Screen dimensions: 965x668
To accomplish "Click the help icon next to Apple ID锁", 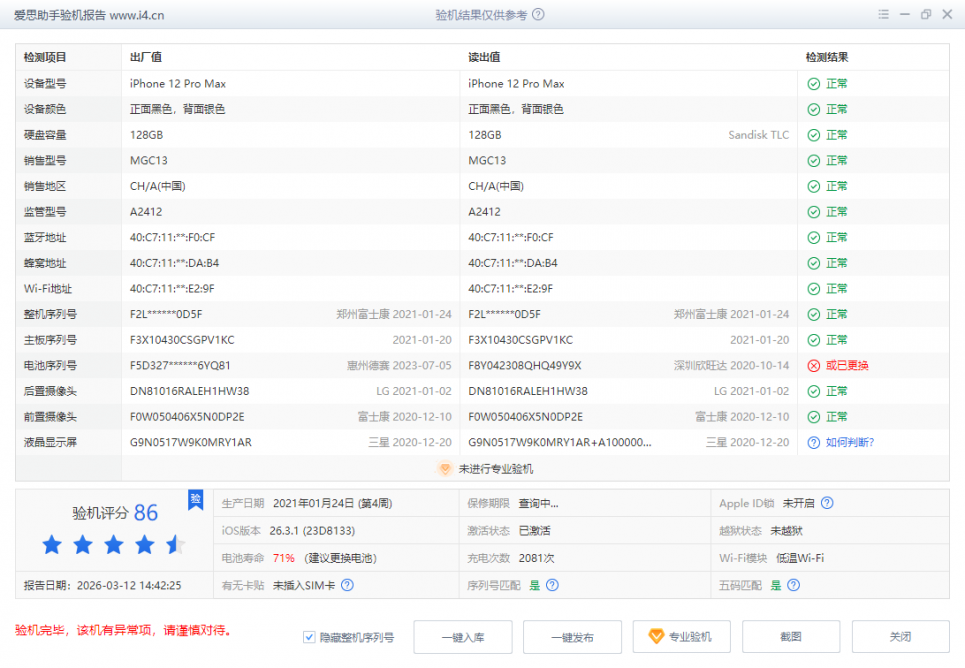I will [x=827, y=503].
